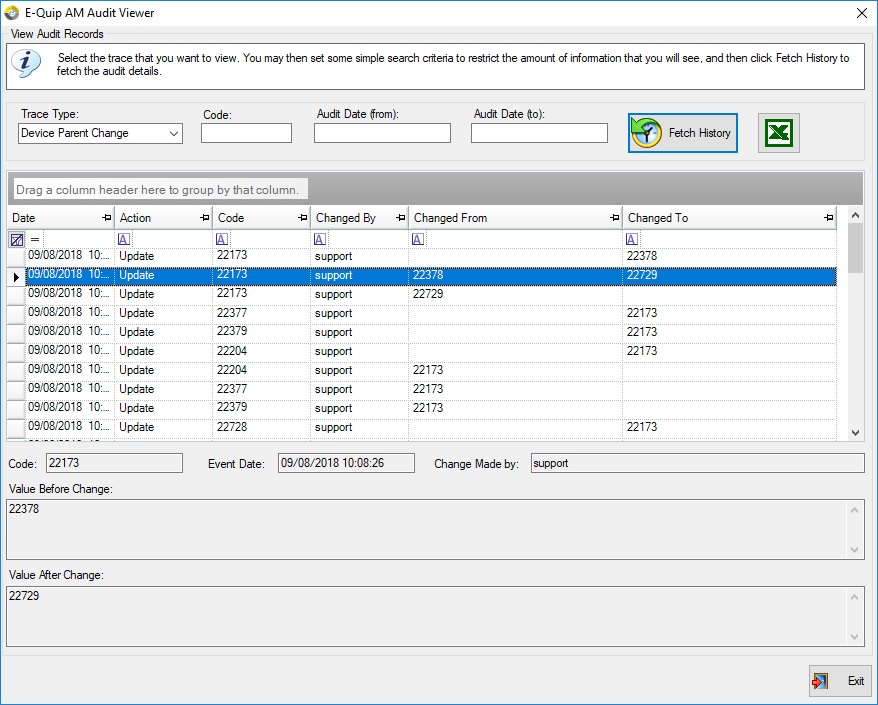Screen dimensions: 878x705
Task: Open the Code column filter operator icon
Action: coord(222,240)
